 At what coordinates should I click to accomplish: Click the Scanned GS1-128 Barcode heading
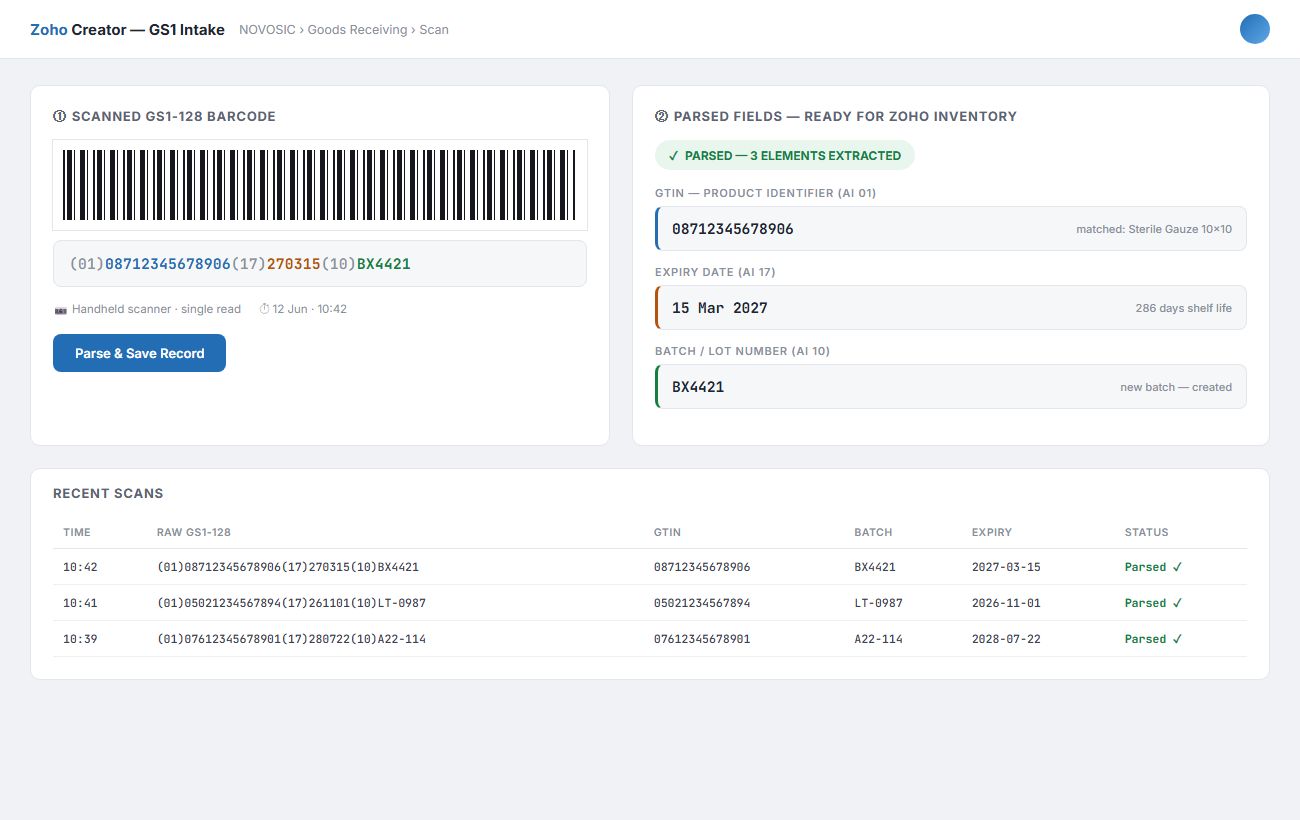164,116
